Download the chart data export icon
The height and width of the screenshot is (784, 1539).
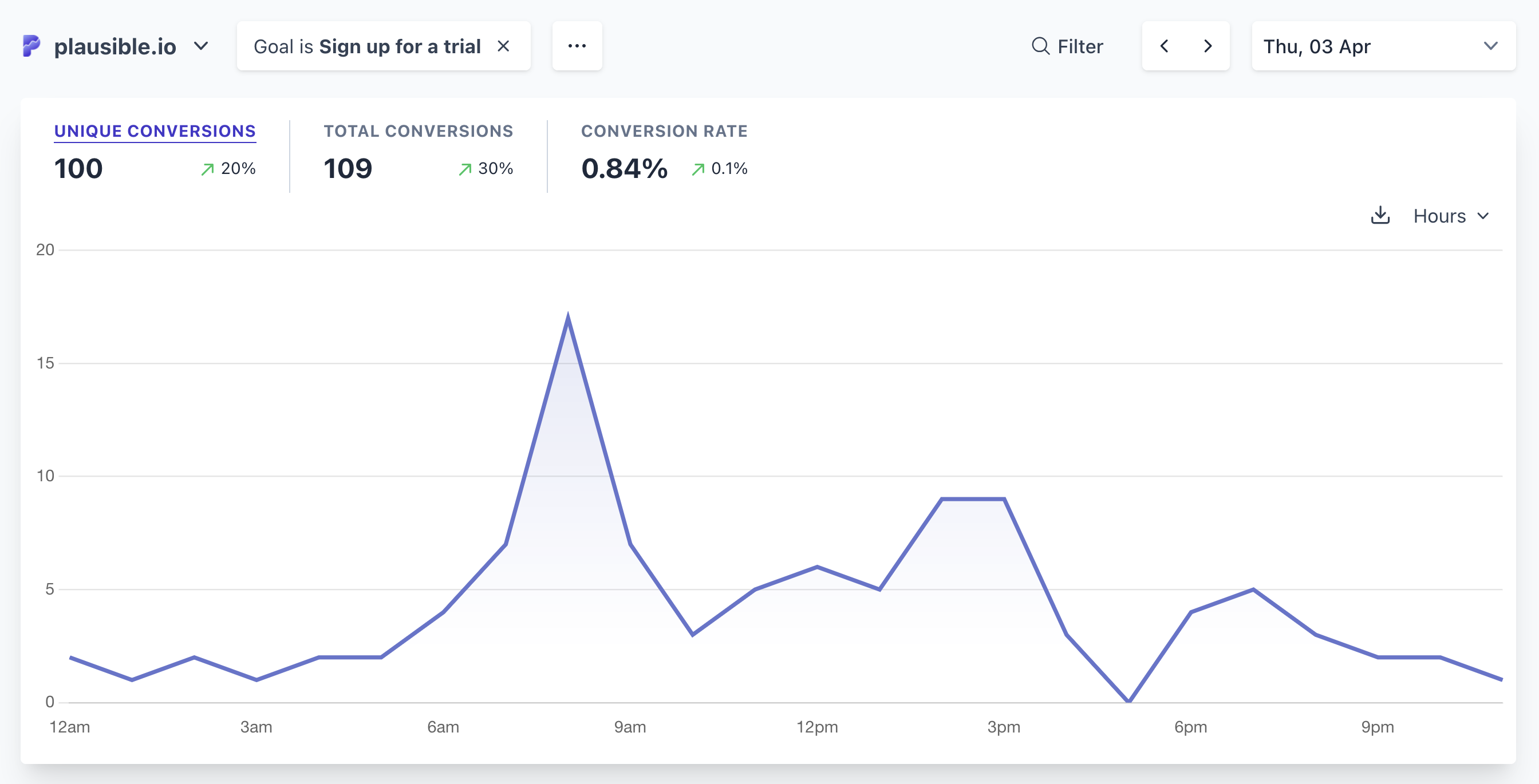tap(1380, 216)
